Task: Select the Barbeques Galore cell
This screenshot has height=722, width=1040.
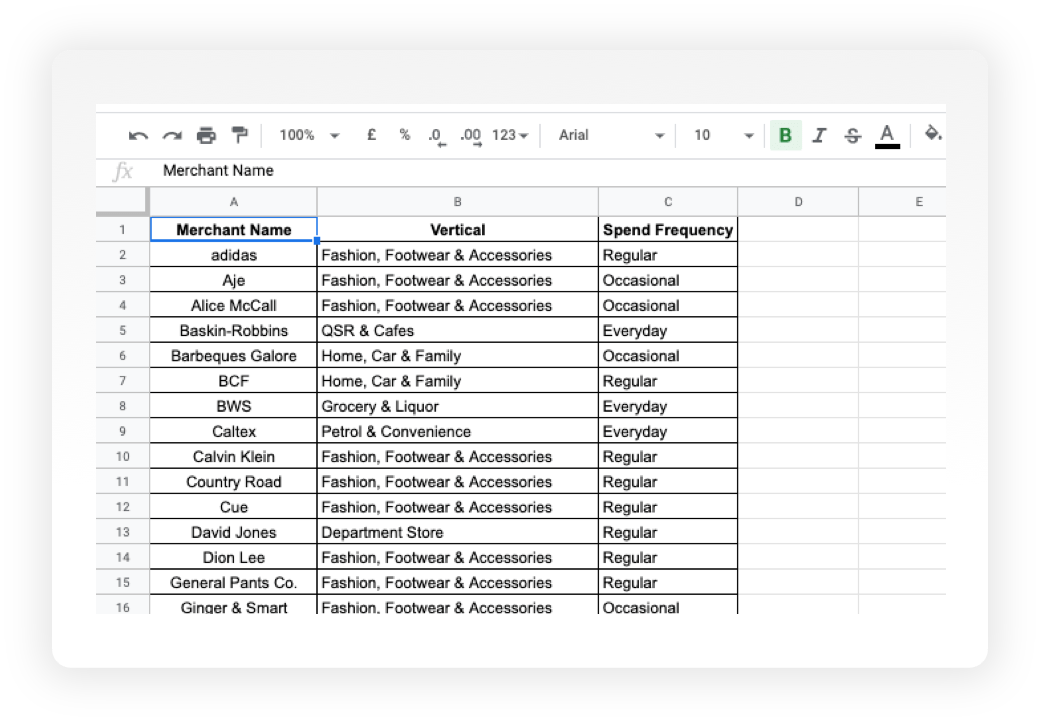Action: [233, 355]
